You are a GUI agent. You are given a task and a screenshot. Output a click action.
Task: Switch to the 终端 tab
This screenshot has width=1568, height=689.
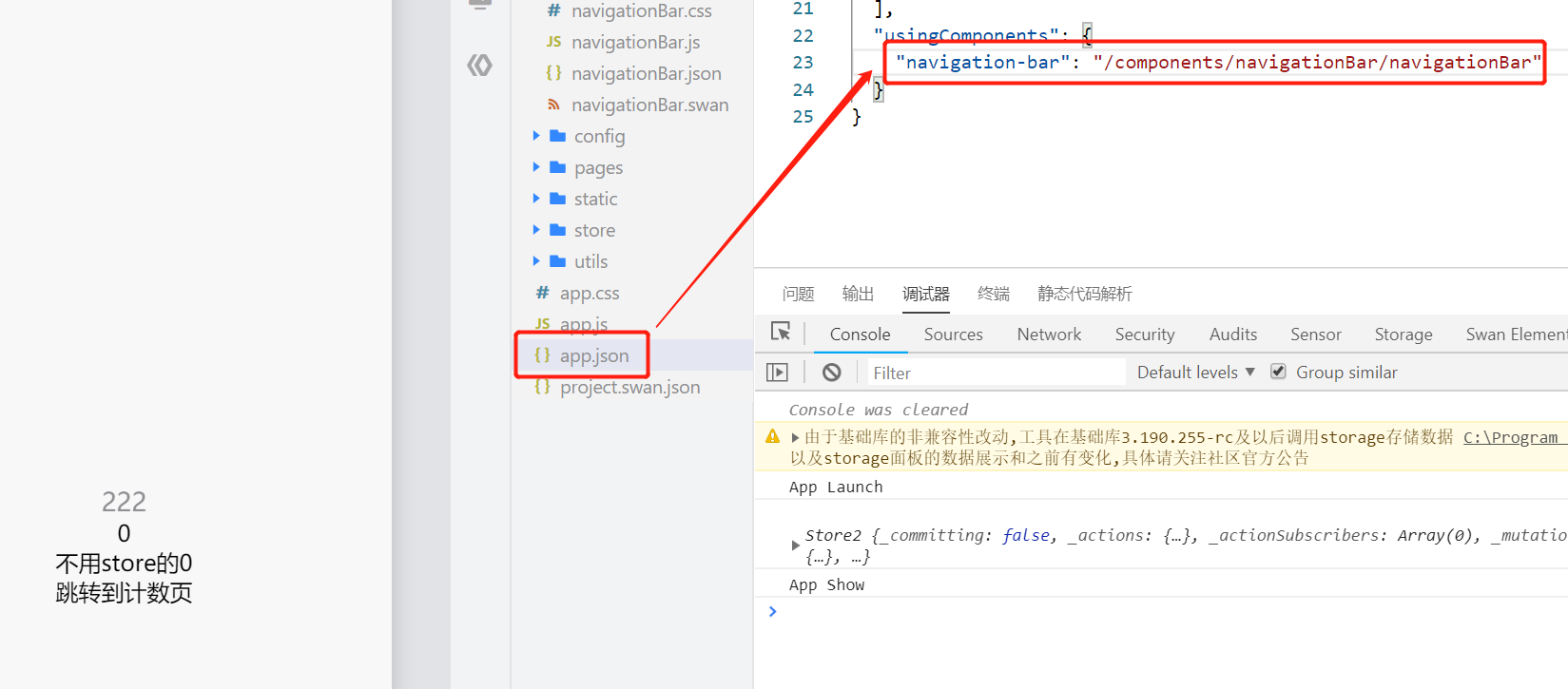point(994,294)
